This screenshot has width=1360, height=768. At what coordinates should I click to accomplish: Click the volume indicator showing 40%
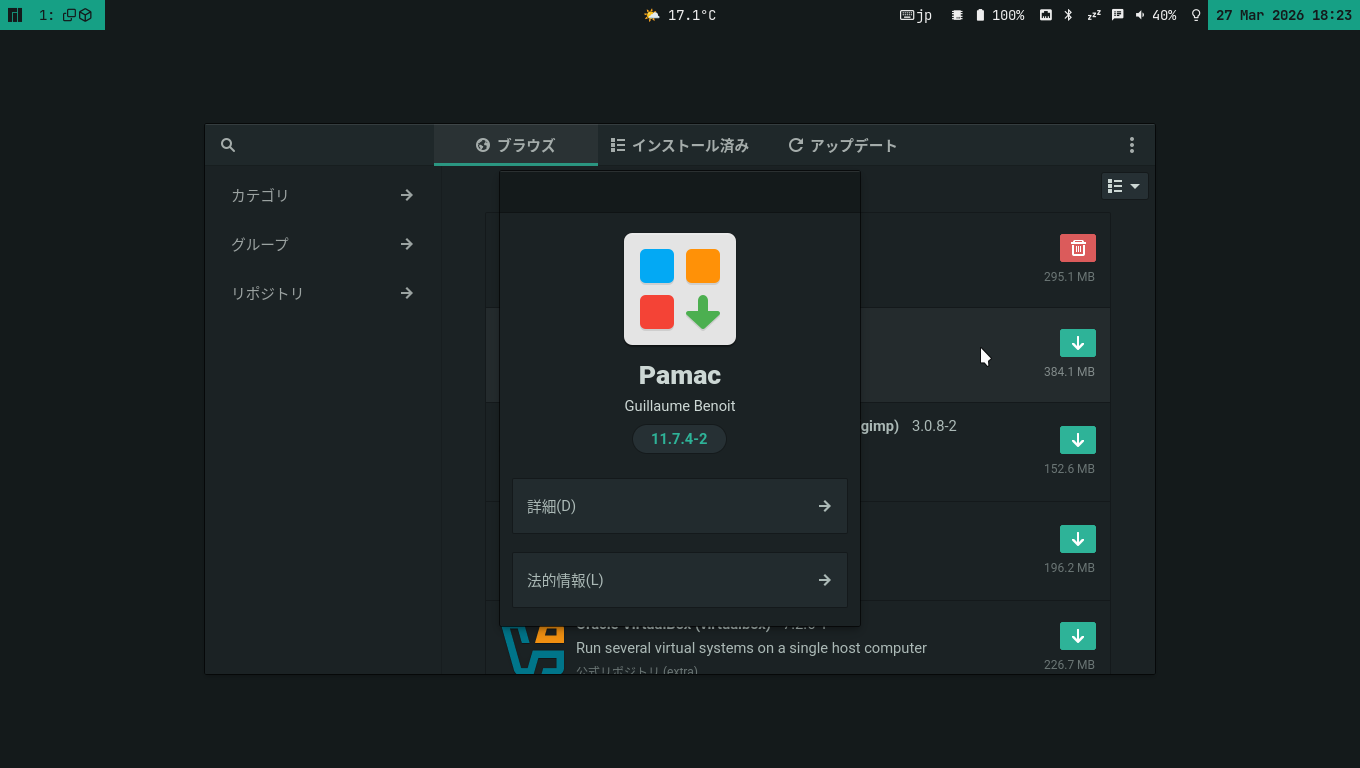coord(1156,15)
